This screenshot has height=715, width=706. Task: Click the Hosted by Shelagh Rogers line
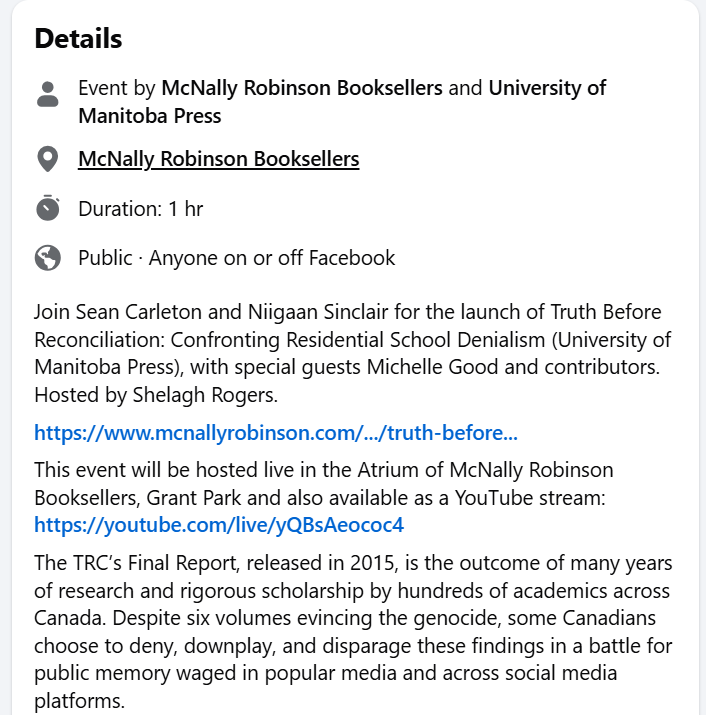(156, 395)
